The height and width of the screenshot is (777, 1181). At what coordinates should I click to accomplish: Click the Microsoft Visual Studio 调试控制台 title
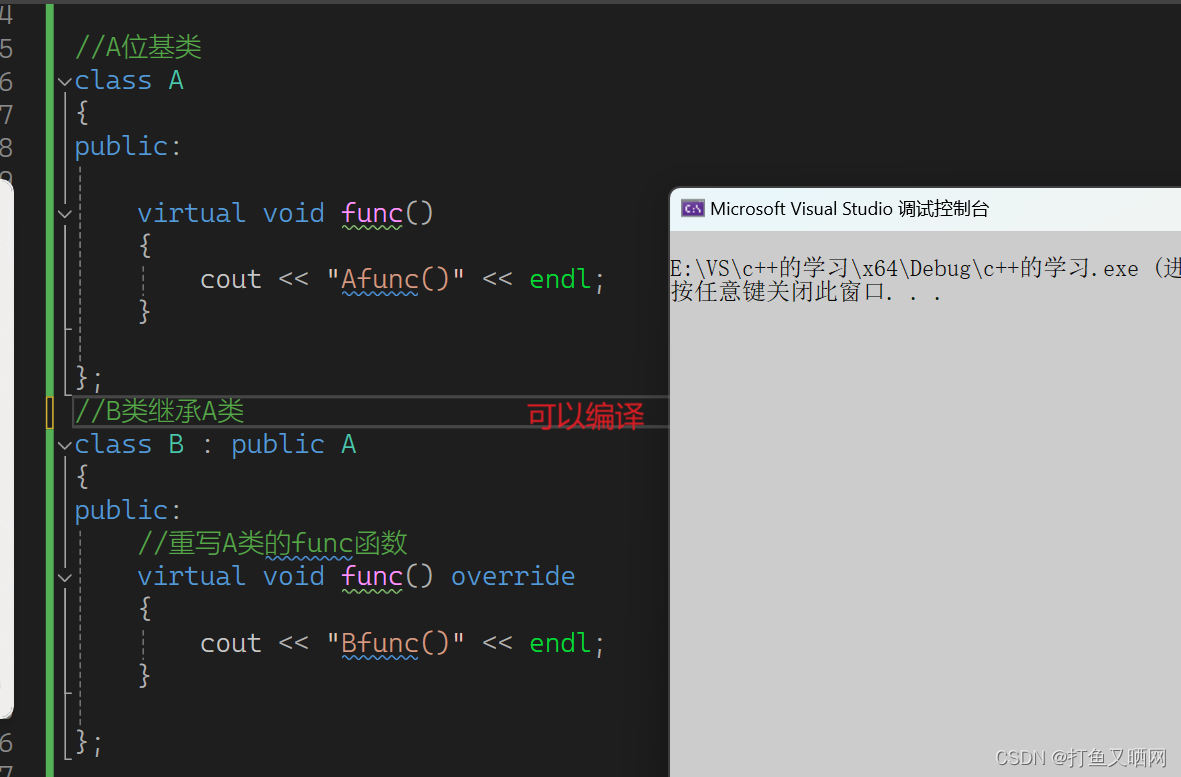(849, 208)
